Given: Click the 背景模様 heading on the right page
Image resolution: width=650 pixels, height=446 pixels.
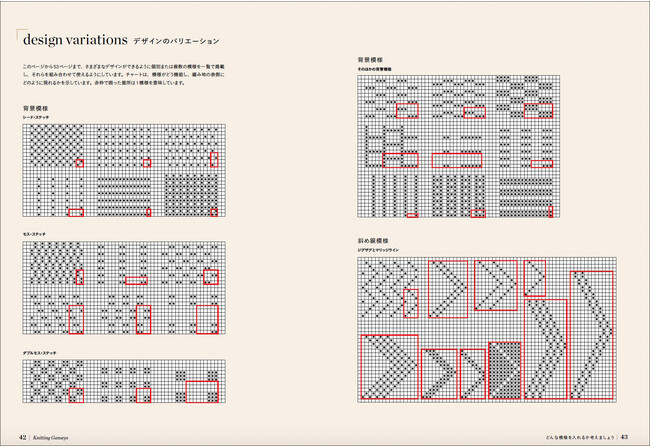Looking at the screenshot, I should tap(370, 60).
